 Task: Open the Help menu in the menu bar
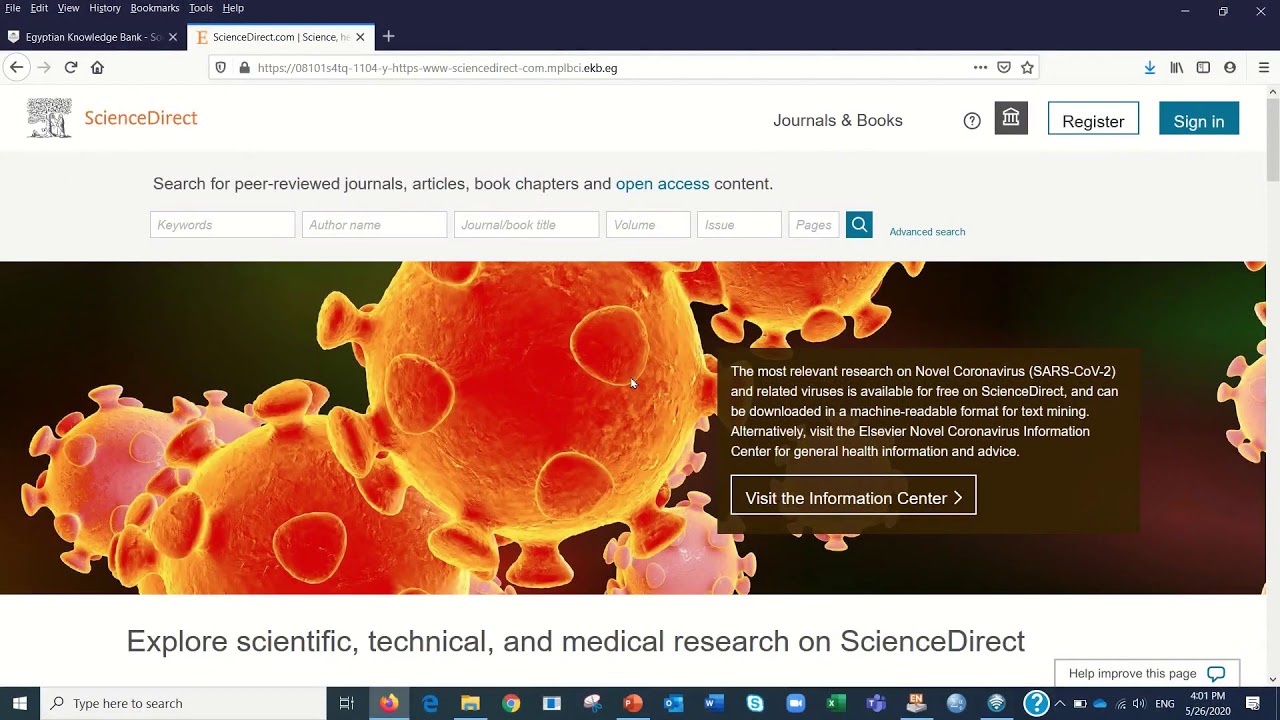click(x=233, y=8)
